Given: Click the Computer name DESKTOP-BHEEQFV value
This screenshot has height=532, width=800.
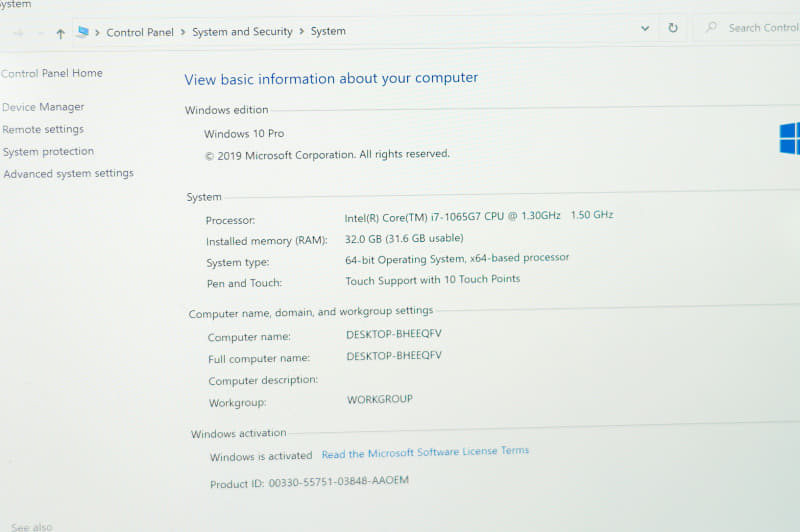Looking at the screenshot, I should click(394, 334).
